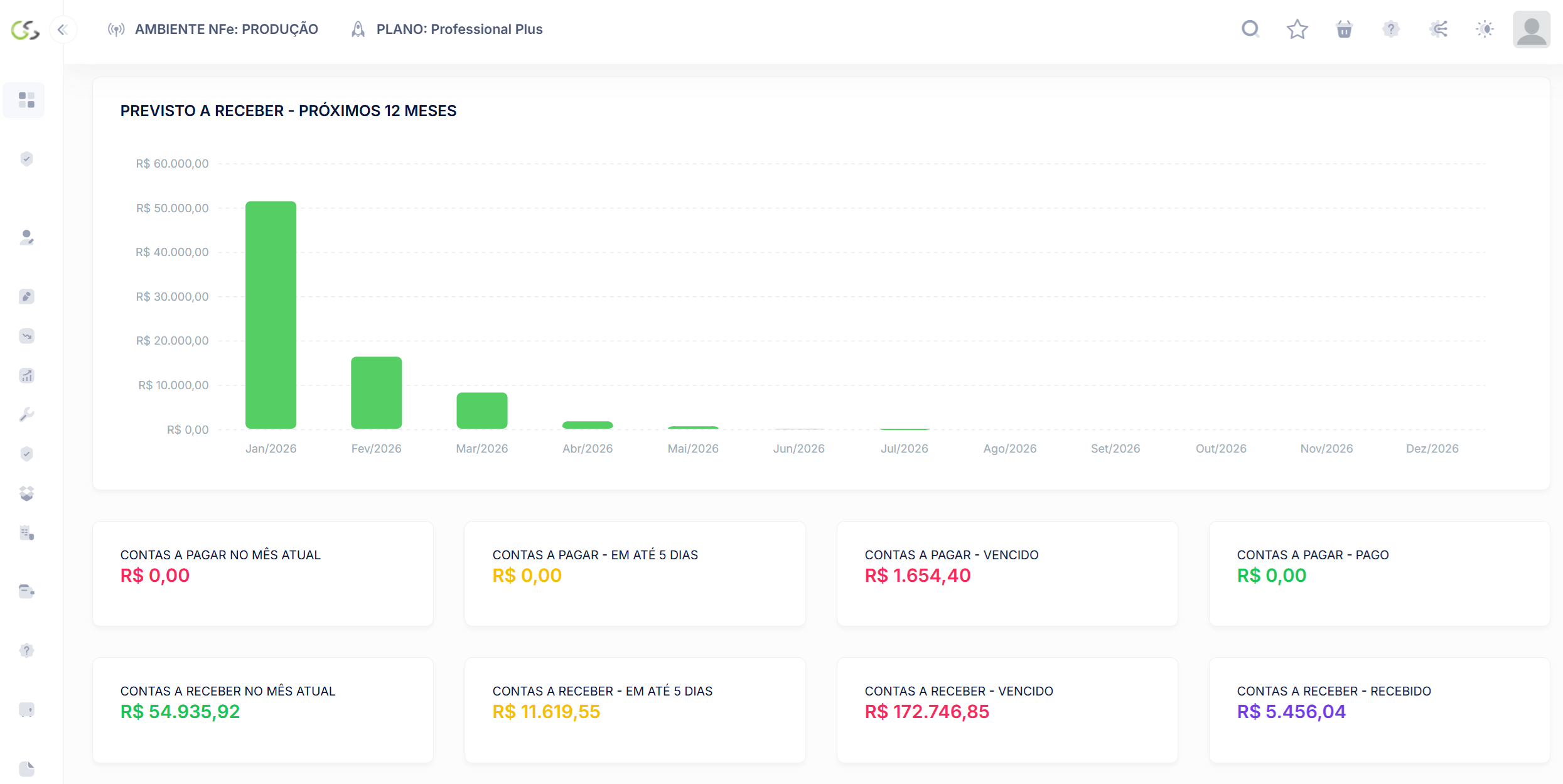Open the rising bar chart sidebar icon
The image size is (1563, 784).
(26, 375)
